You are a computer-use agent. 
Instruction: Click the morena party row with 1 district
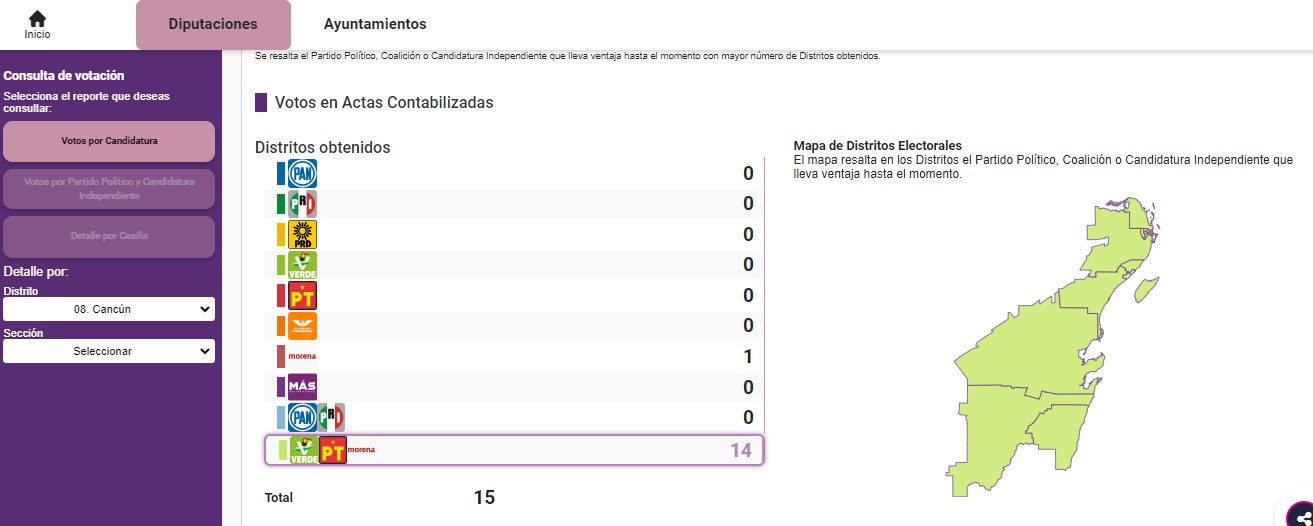514,357
